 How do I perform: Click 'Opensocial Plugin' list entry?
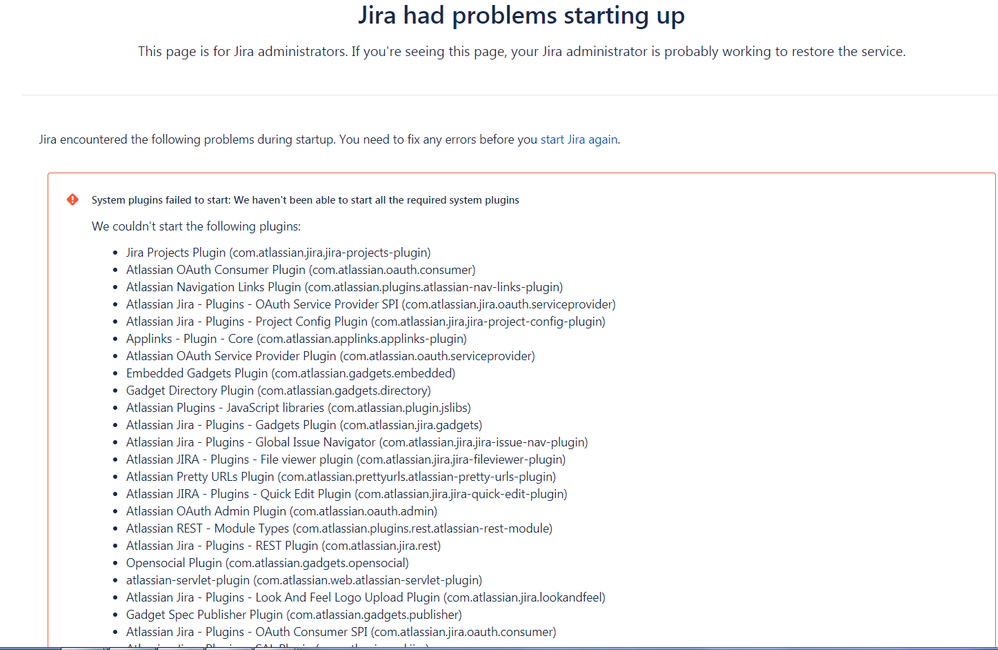[267, 562]
